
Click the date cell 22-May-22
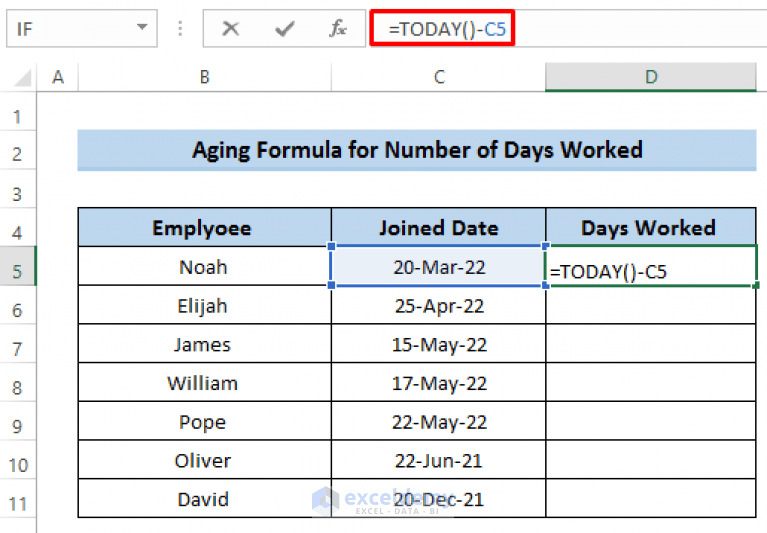[x=439, y=422]
